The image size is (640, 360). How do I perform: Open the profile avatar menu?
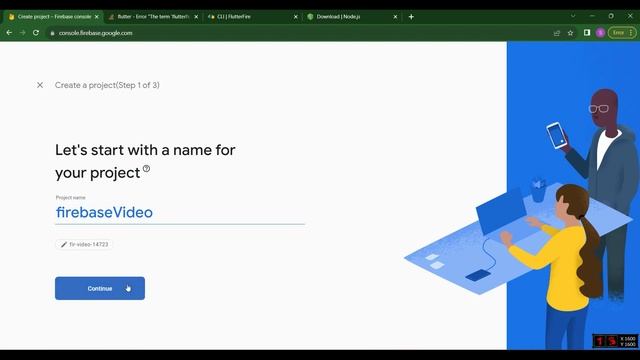coord(600,33)
